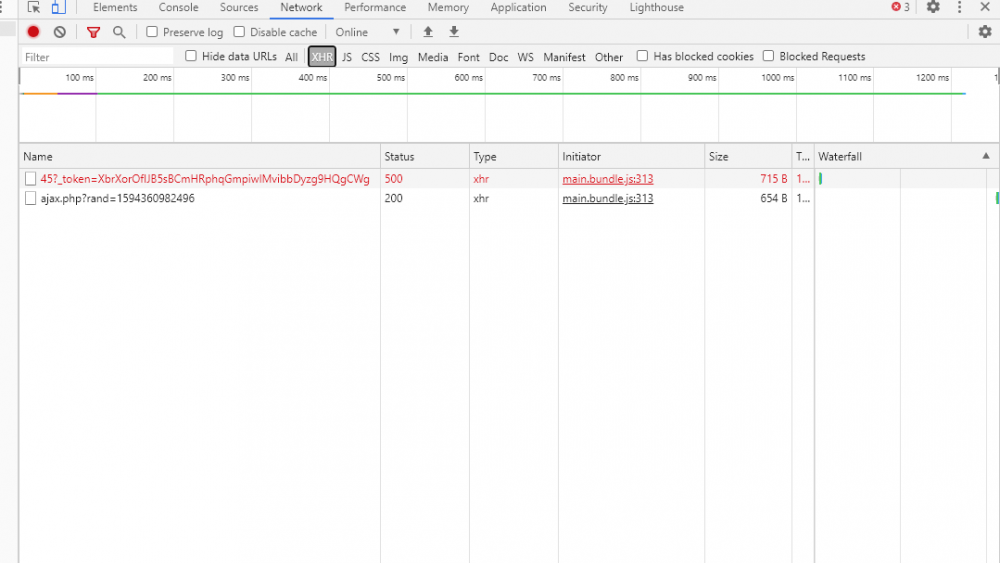Enable Preserve log checkbox
This screenshot has height=563, width=1000.
[x=152, y=32]
